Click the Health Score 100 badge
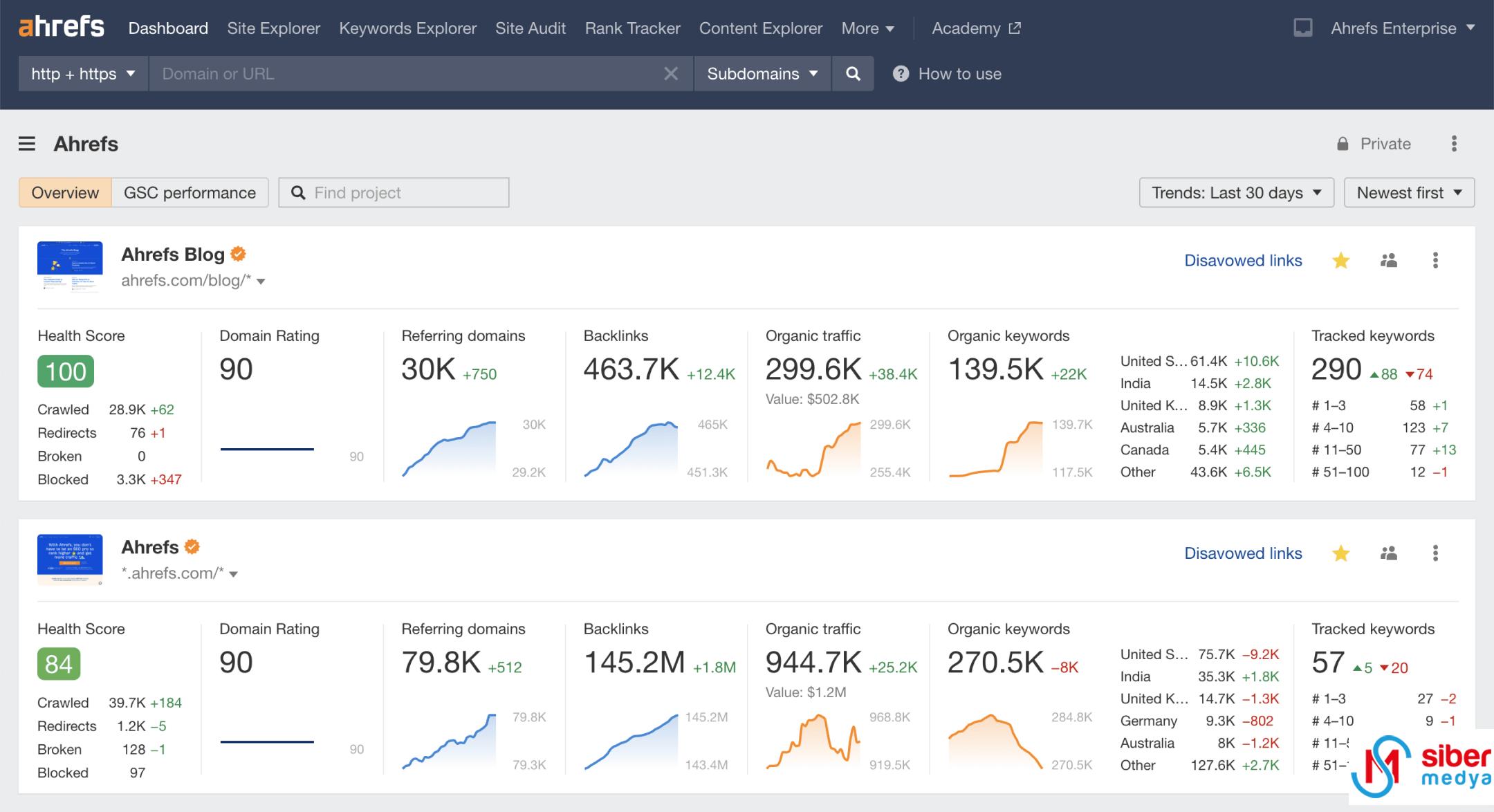Screen dimensions: 1494x812 66,371
